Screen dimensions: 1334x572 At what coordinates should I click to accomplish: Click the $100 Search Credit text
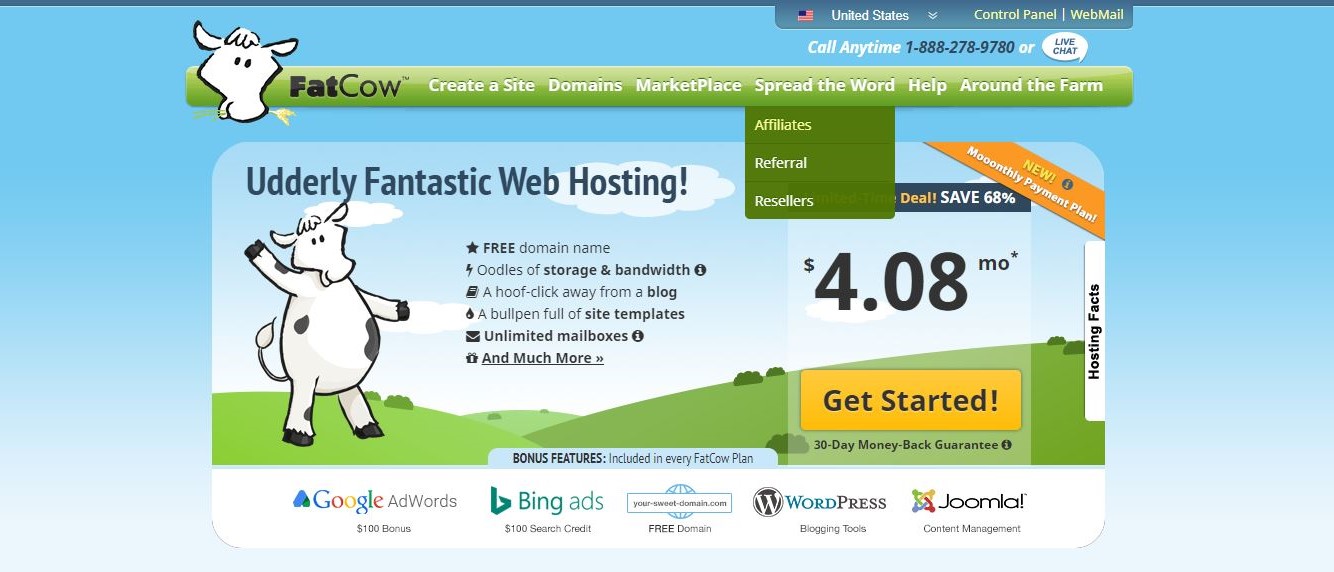tap(548, 528)
